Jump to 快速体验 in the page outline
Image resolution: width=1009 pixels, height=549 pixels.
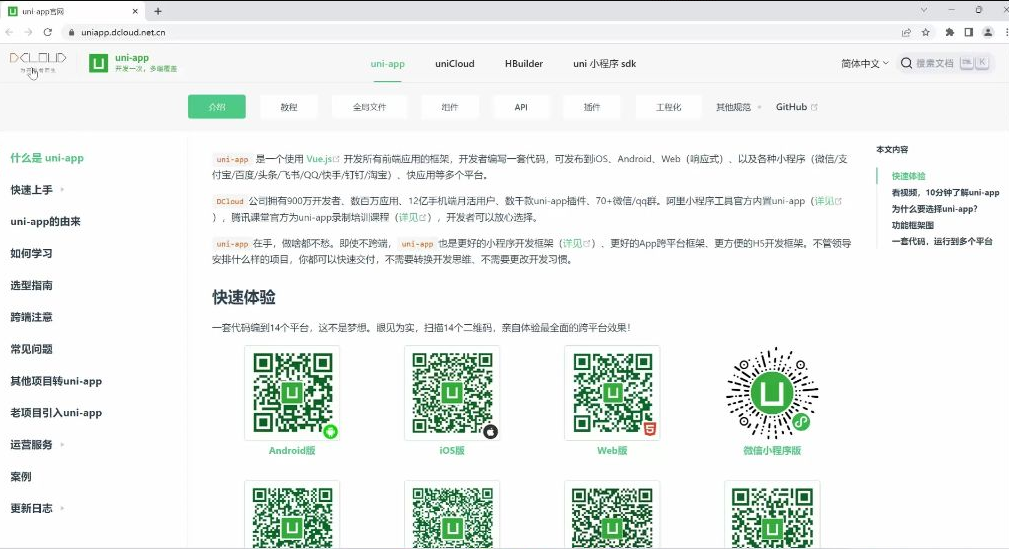click(x=908, y=176)
